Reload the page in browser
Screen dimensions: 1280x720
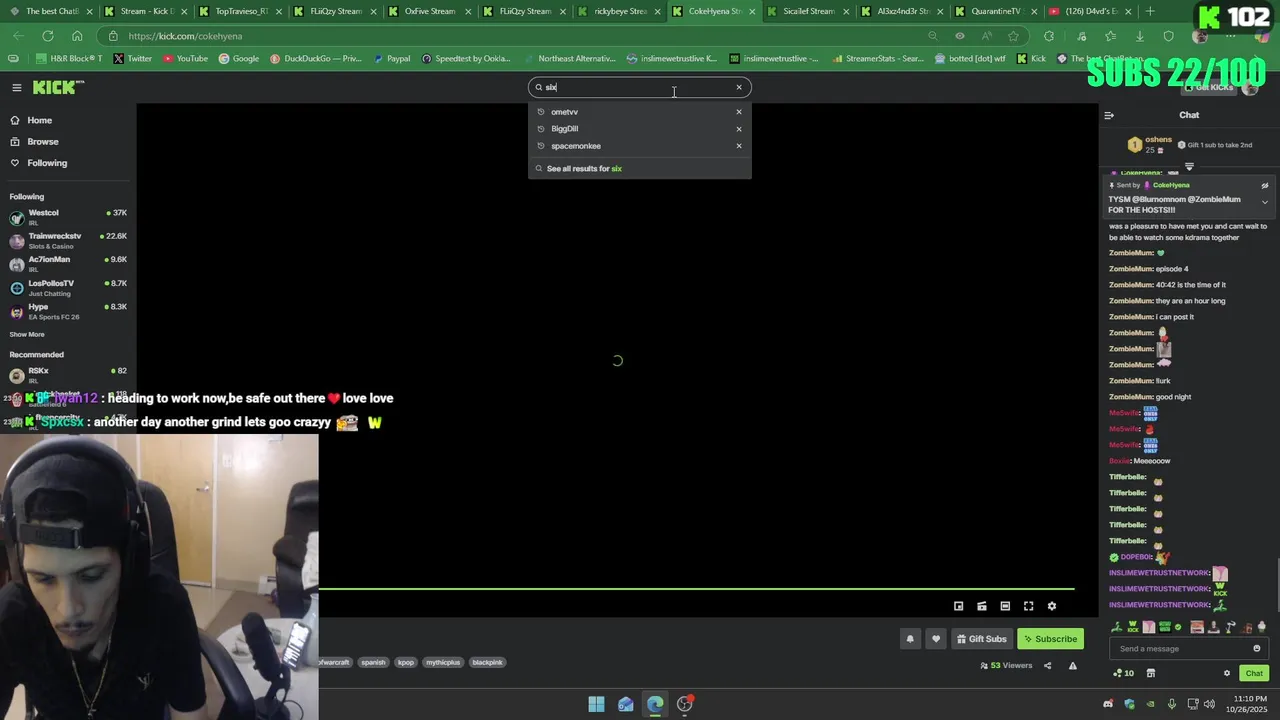coord(47,36)
